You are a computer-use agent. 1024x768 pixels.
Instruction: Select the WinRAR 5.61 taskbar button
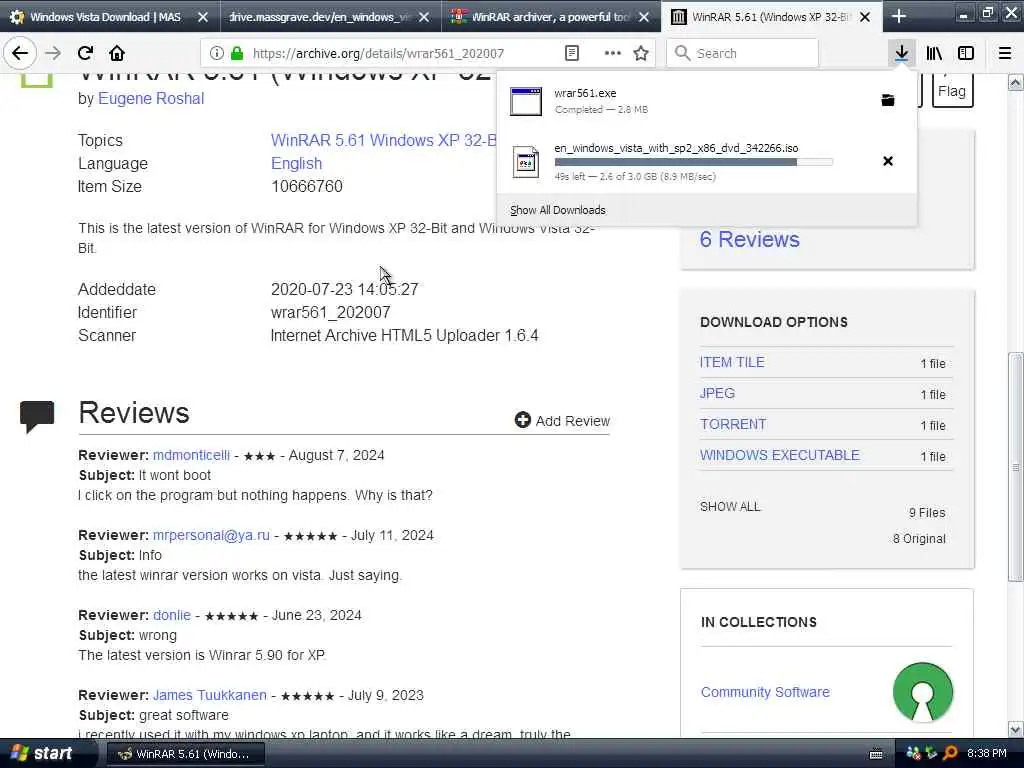pyautogui.click(x=185, y=754)
